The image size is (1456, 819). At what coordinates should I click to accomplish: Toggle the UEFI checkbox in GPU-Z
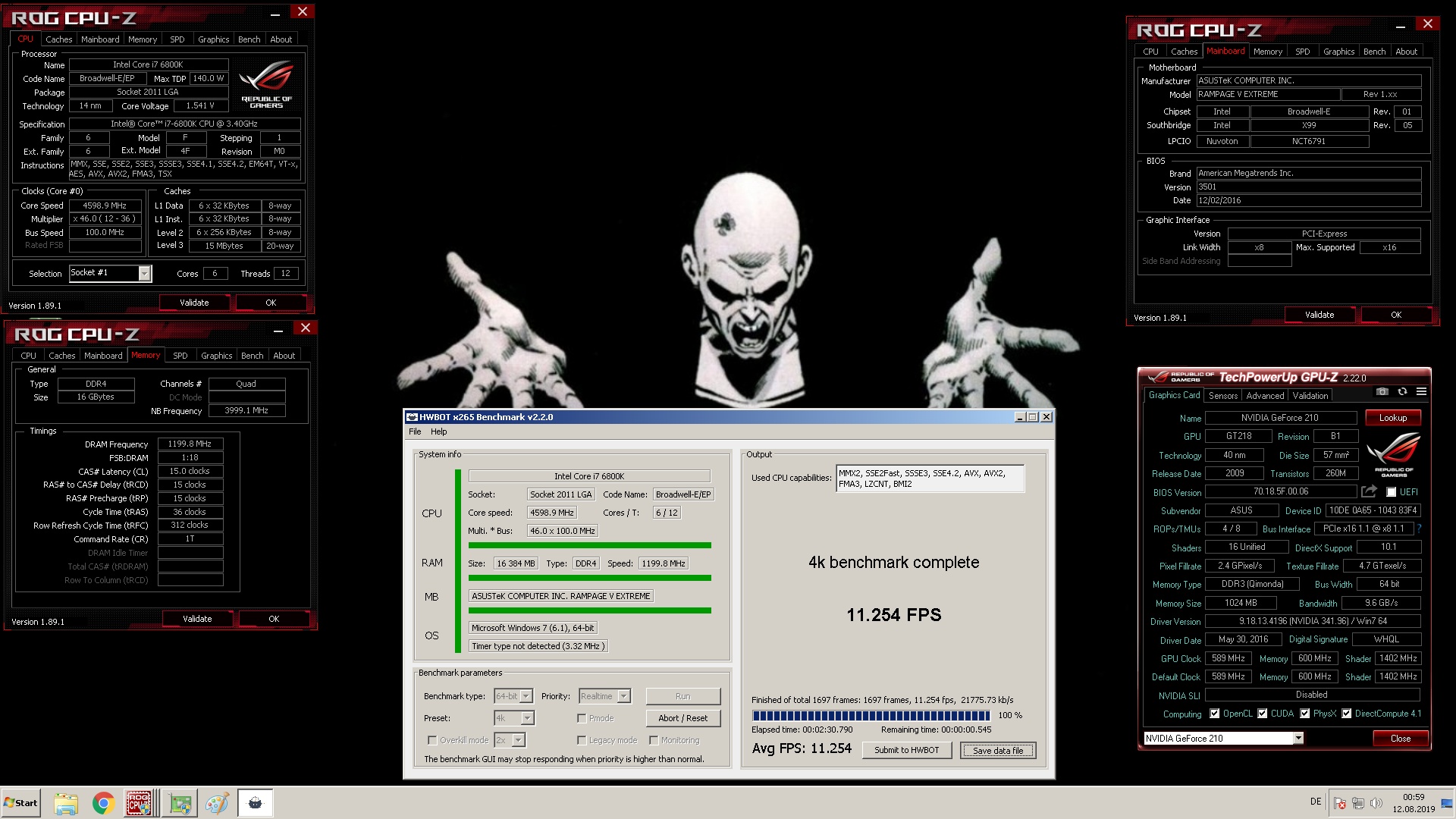(x=1391, y=492)
